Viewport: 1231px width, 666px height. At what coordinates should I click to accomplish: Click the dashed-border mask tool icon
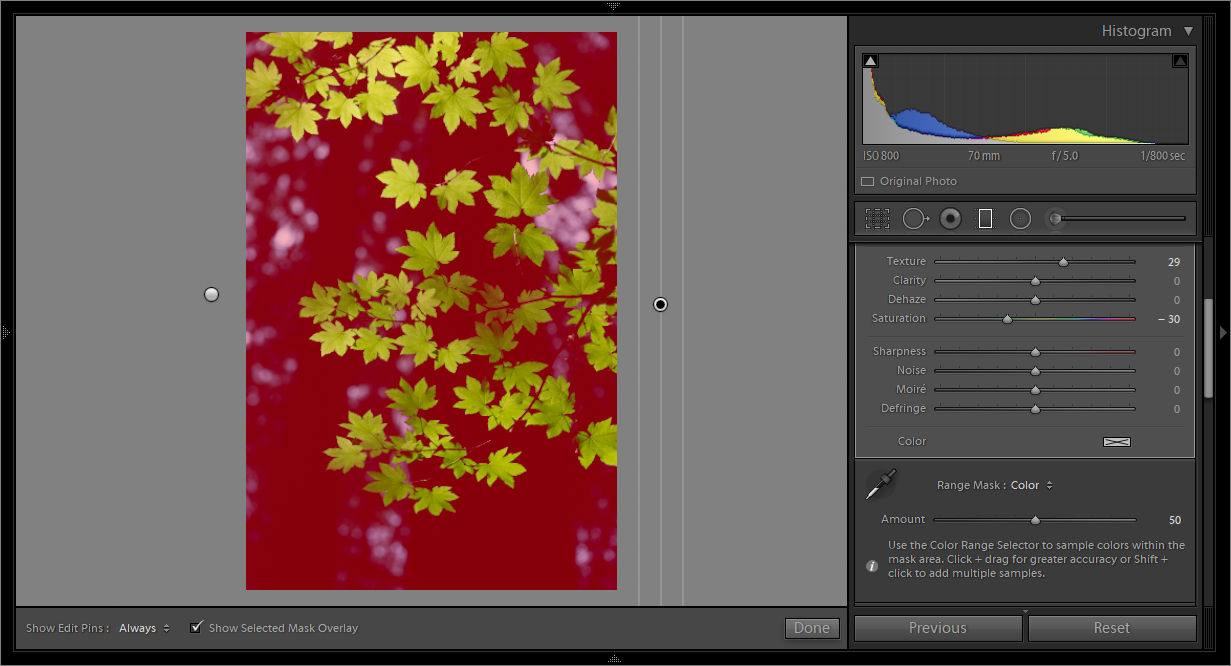click(x=877, y=218)
